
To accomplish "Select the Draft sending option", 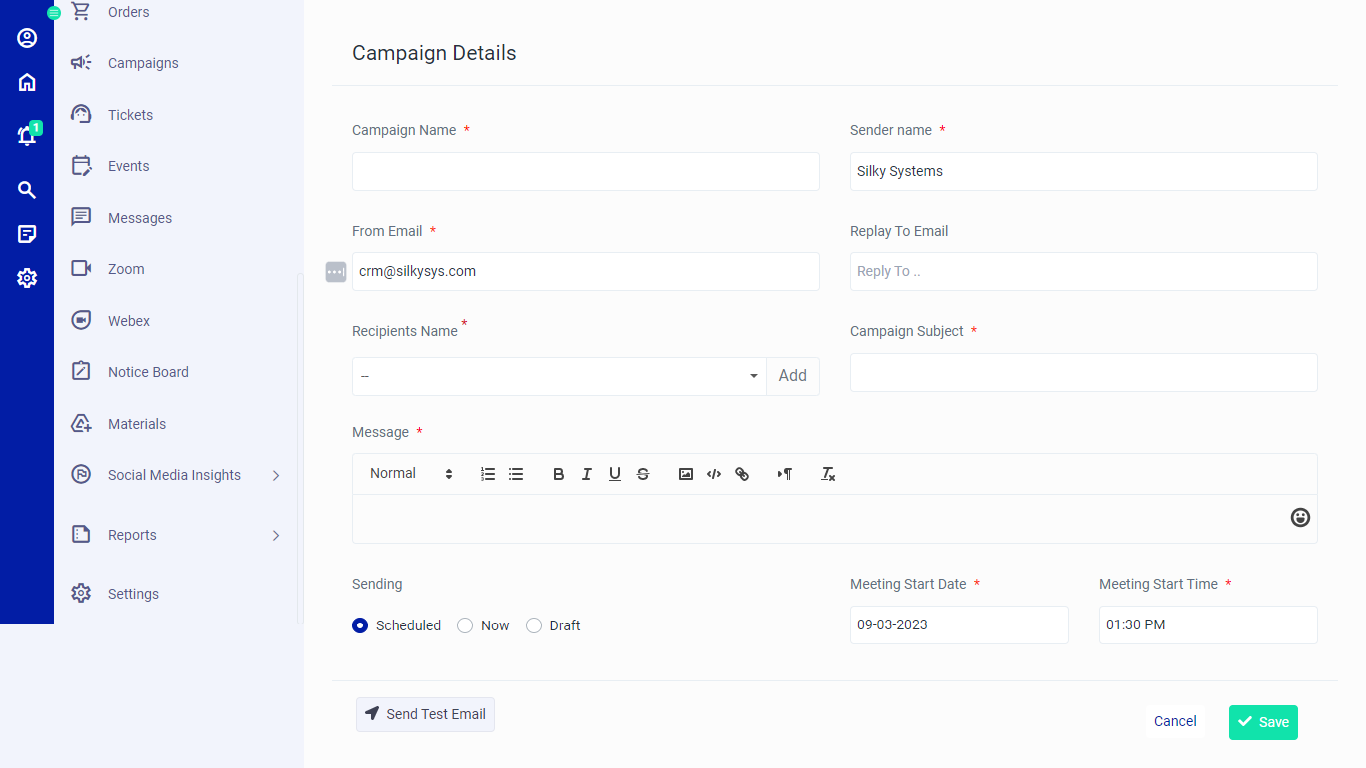I will point(534,624).
